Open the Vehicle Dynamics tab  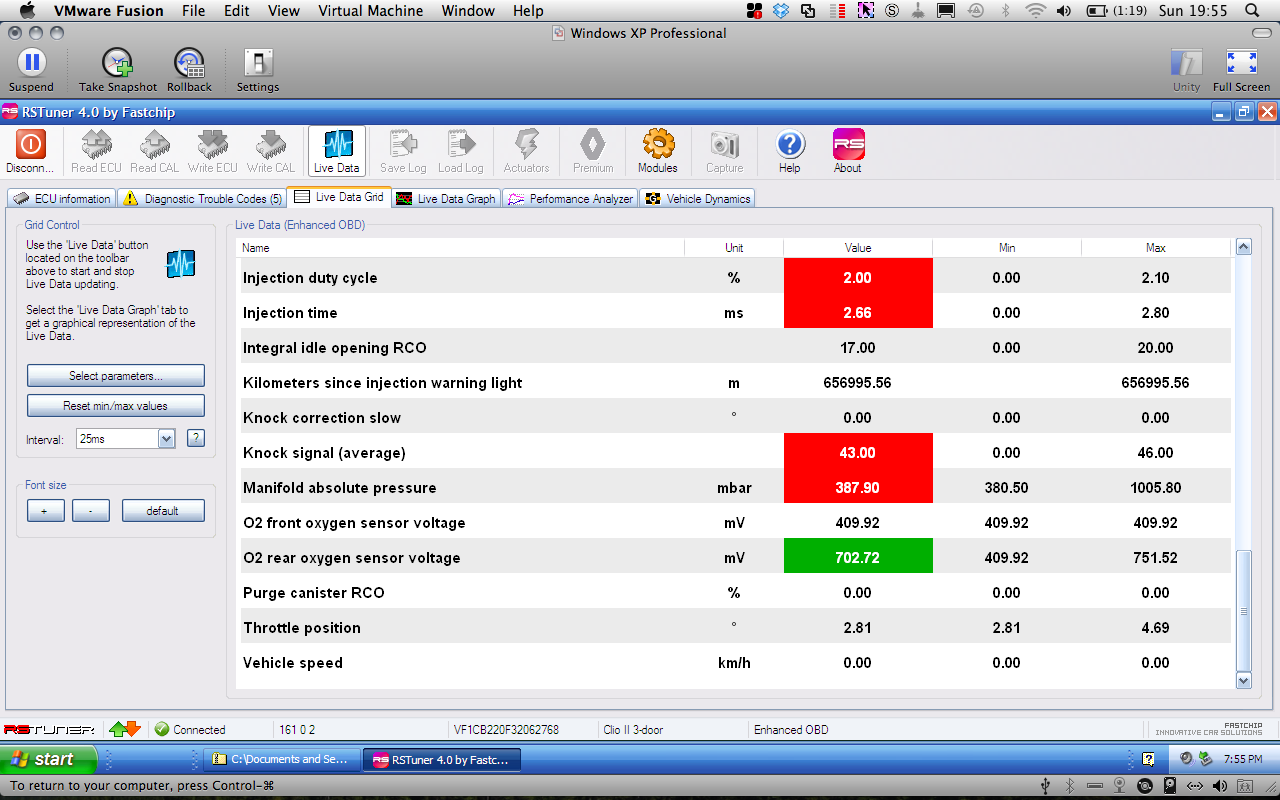(697, 198)
